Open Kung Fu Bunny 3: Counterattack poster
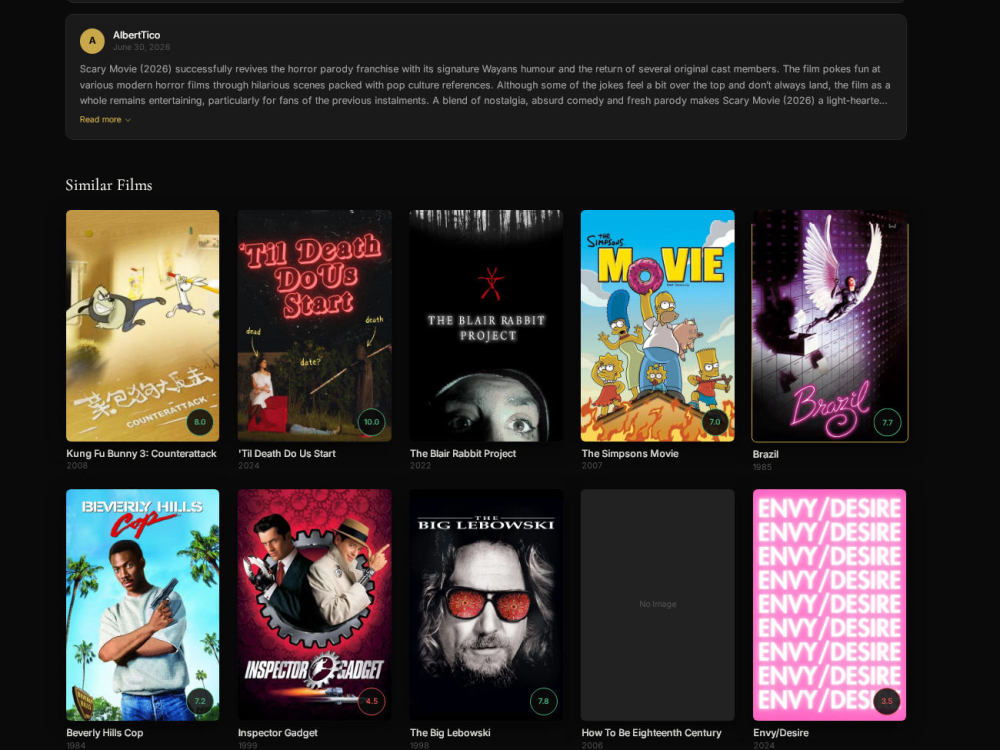Image resolution: width=1000 pixels, height=750 pixels. 142,326
